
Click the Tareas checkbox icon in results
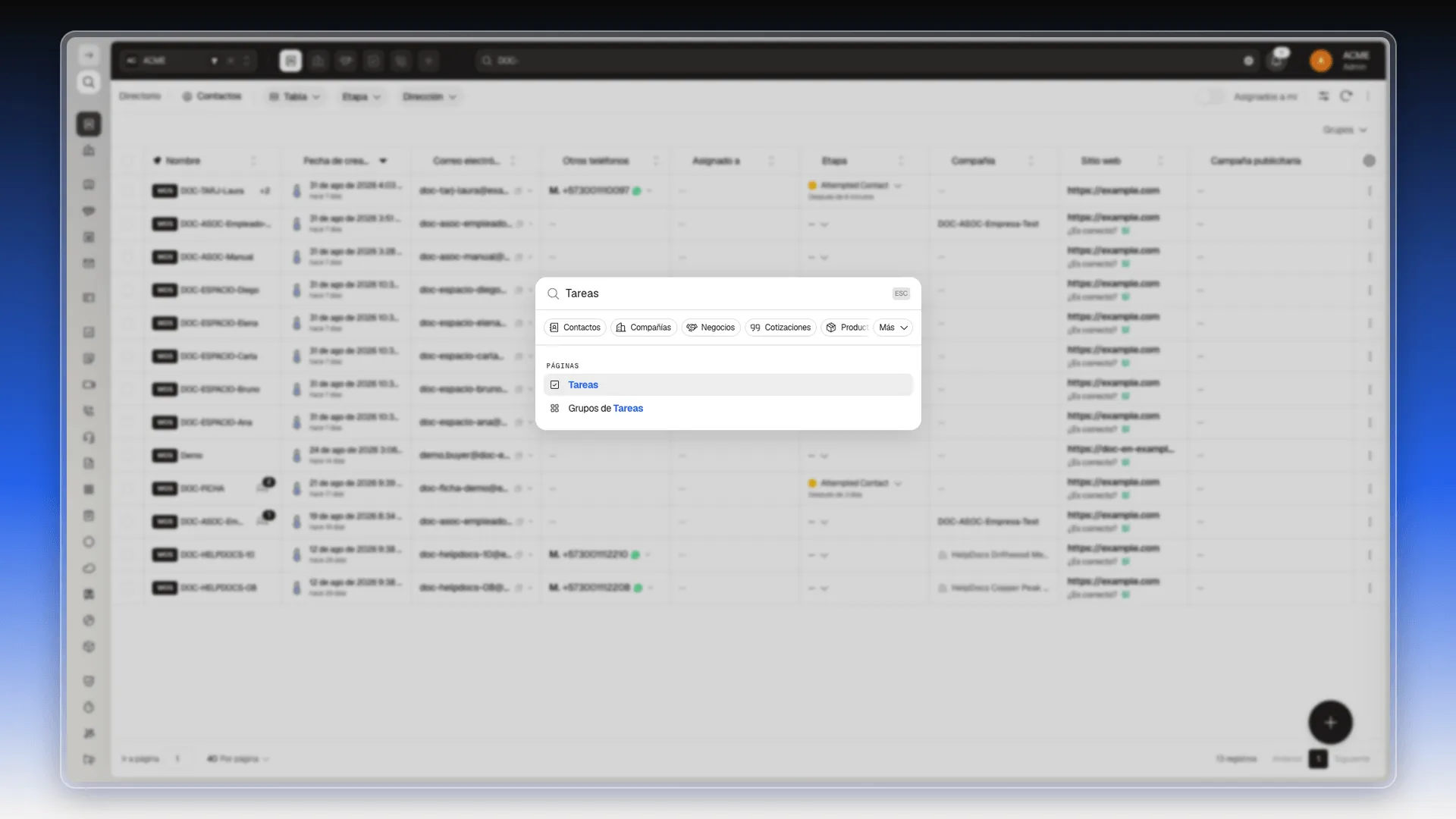point(554,384)
